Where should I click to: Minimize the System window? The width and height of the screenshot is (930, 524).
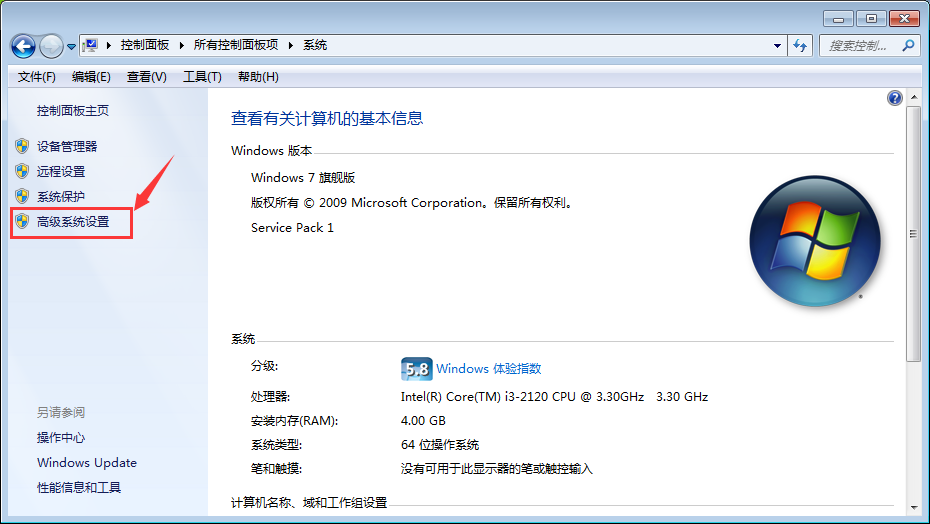tap(838, 19)
